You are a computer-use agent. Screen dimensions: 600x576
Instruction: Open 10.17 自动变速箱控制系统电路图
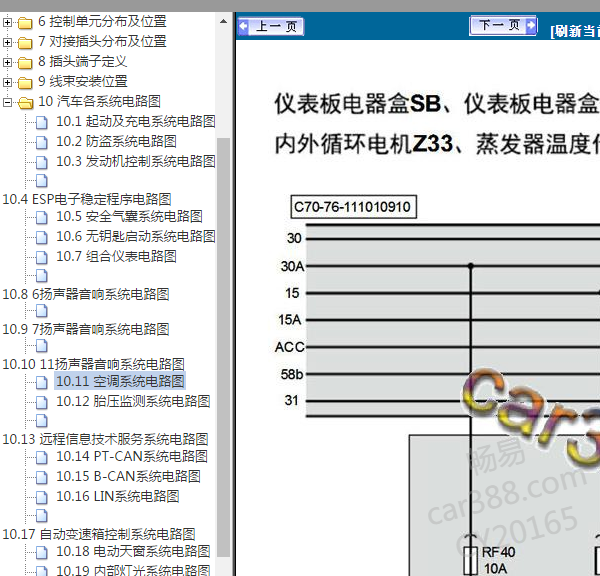99,534
